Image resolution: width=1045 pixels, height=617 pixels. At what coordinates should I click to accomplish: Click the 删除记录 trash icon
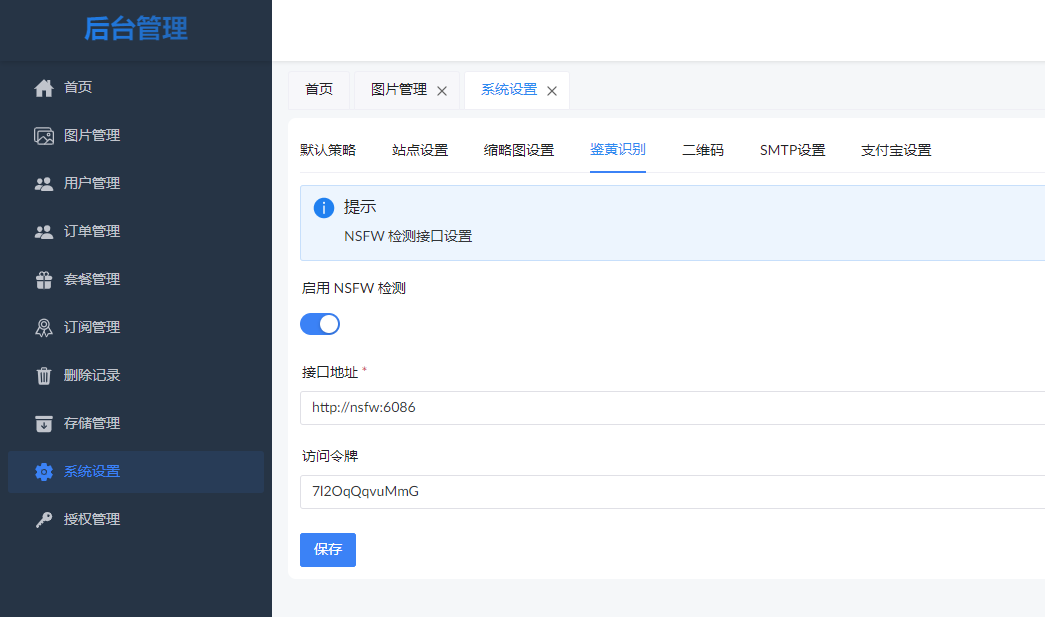(44, 376)
